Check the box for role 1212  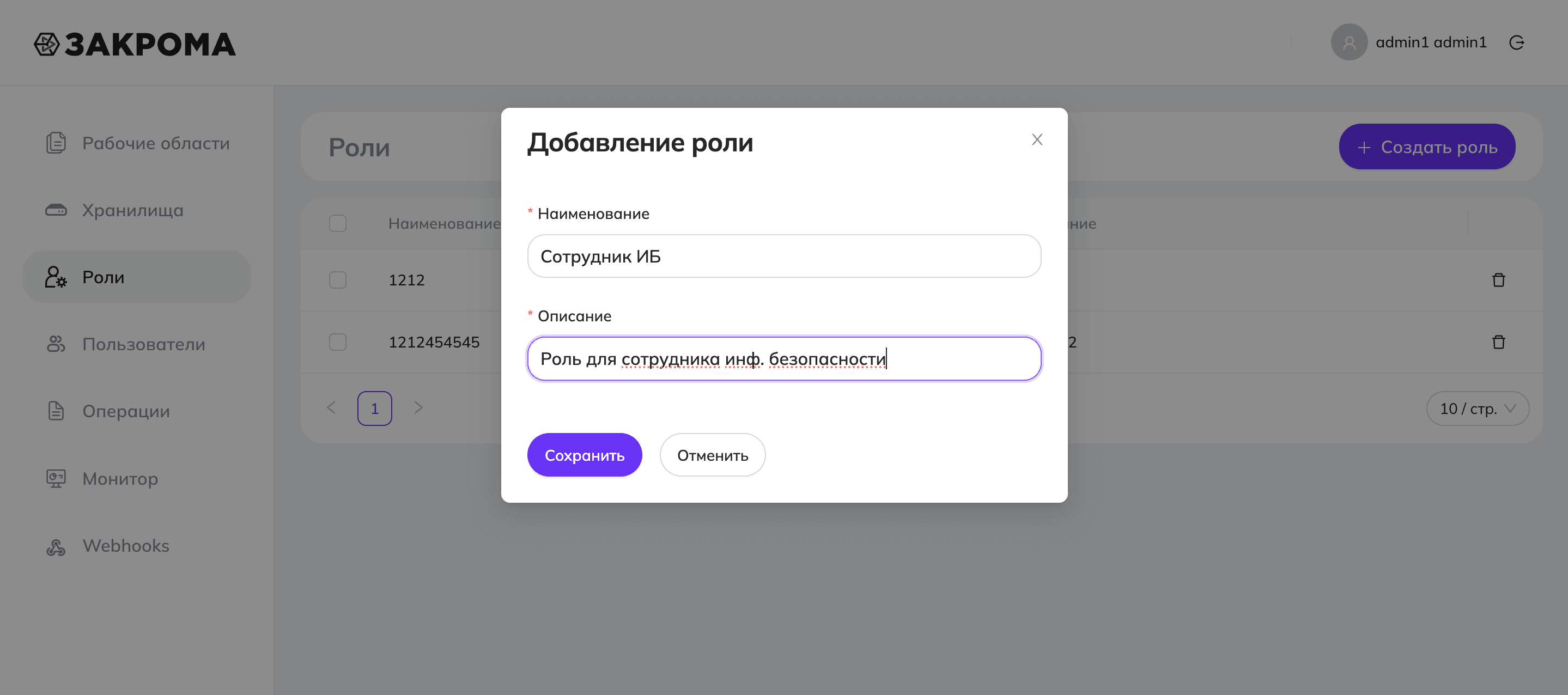338,280
